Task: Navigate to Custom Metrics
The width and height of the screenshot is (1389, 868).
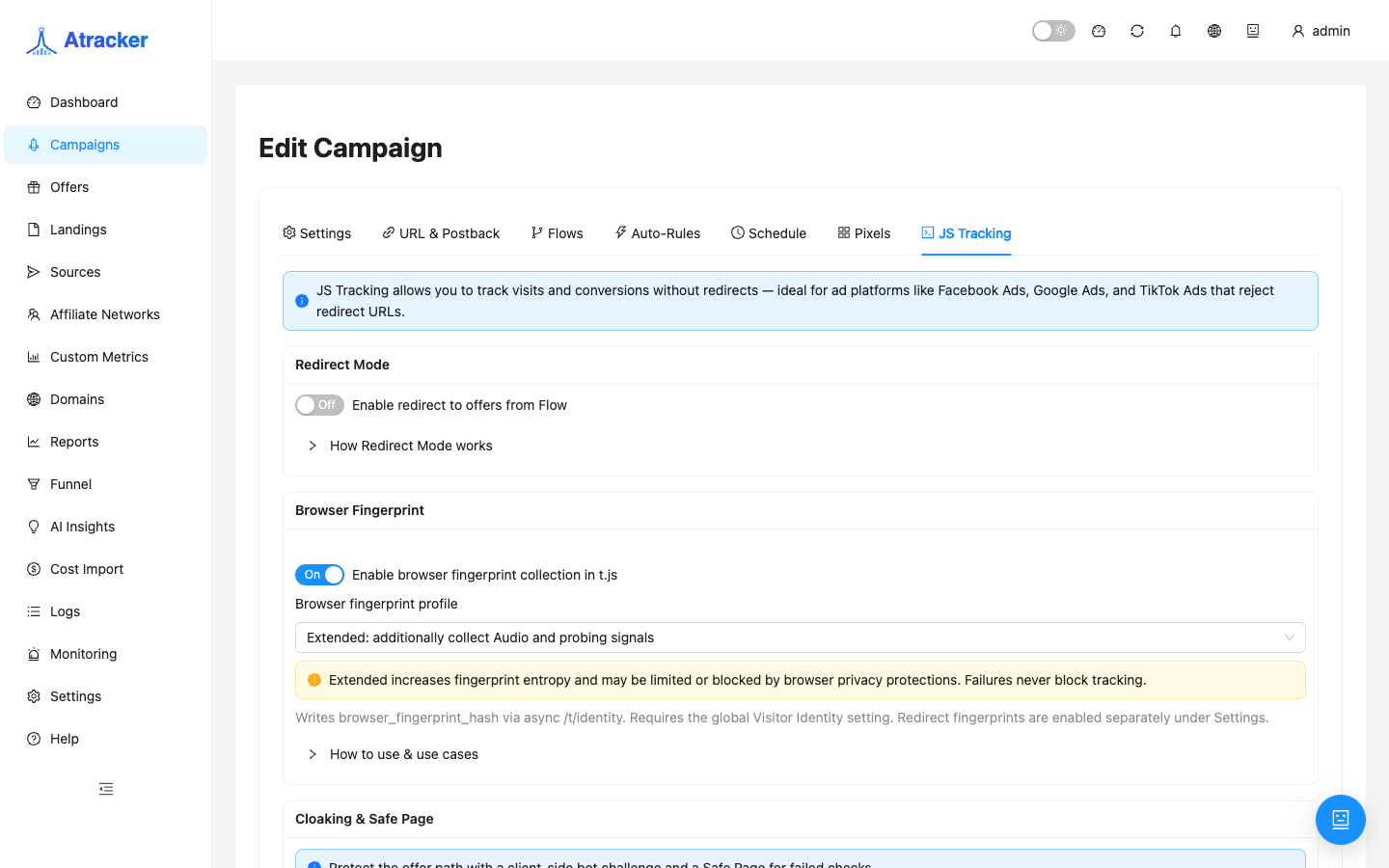Action: tap(106, 357)
